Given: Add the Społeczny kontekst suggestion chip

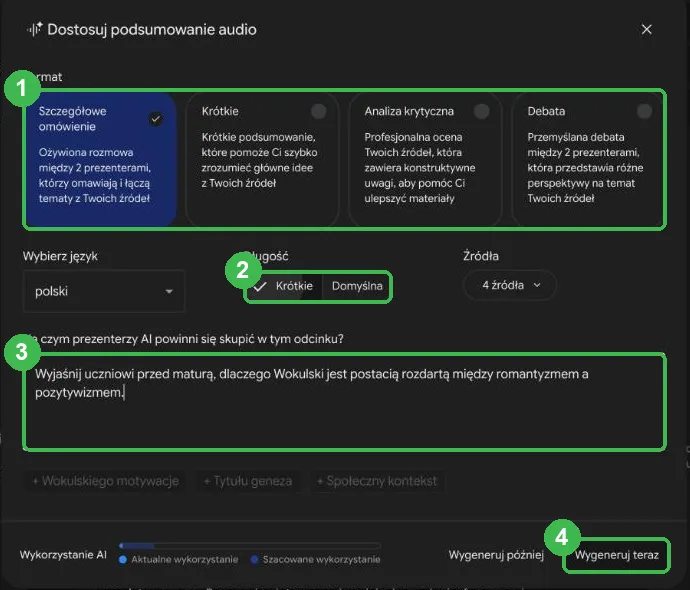Looking at the screenshot, I should pyautogui.click(x=377, y=481).
